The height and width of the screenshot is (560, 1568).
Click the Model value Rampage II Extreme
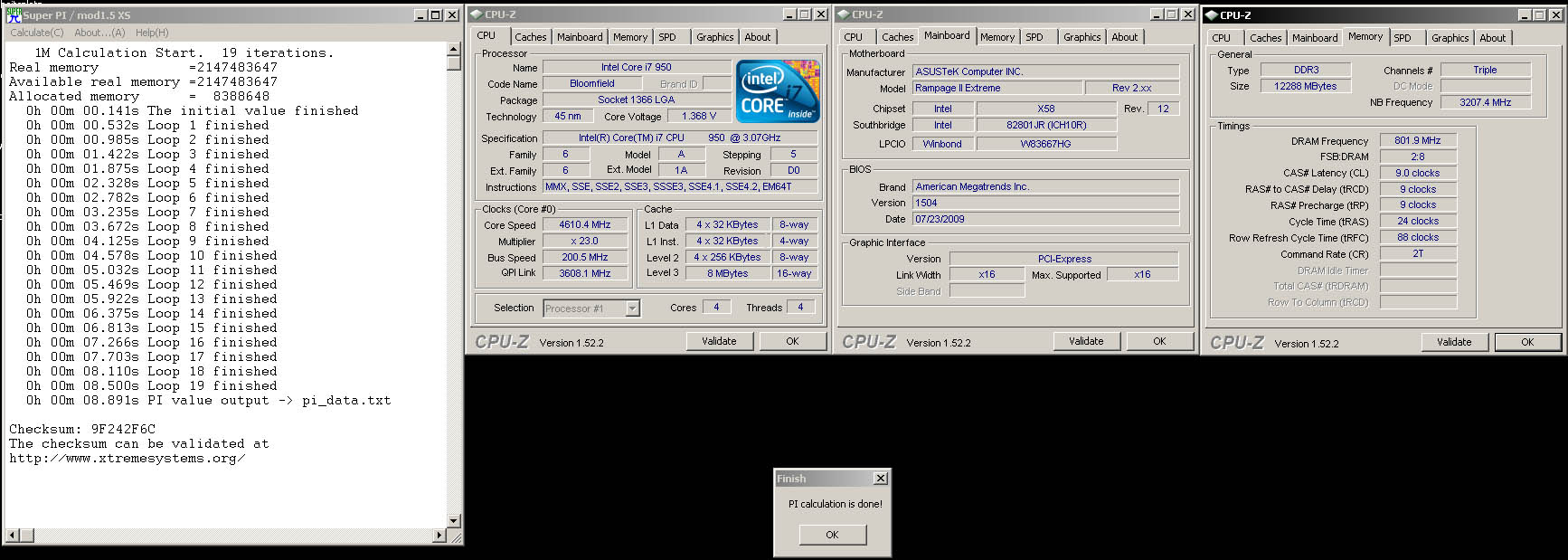pos(997,88)
